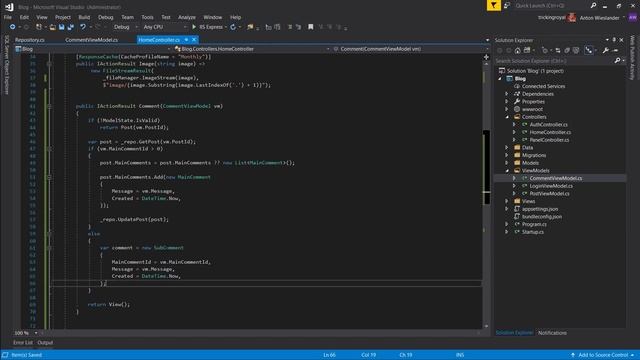This screenshot has width=640, height=360.
Task: Switch to the Repository.cs tab
Action: (x=30, y=40)
